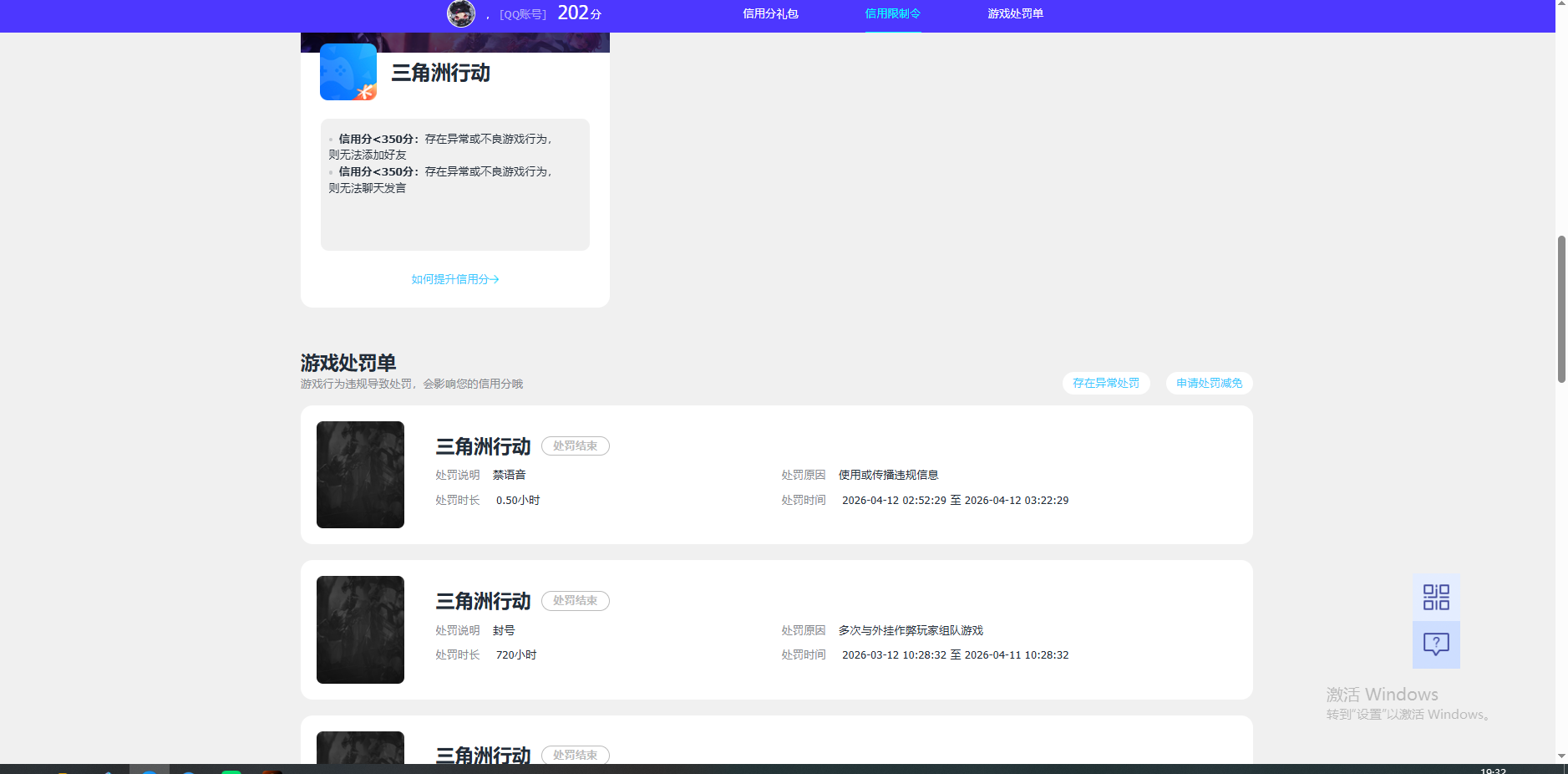Viewport: 1568px width, 774px height.
Task: Click the 0.50小时 penalty duration value
Action: click(x=518, y=501)
